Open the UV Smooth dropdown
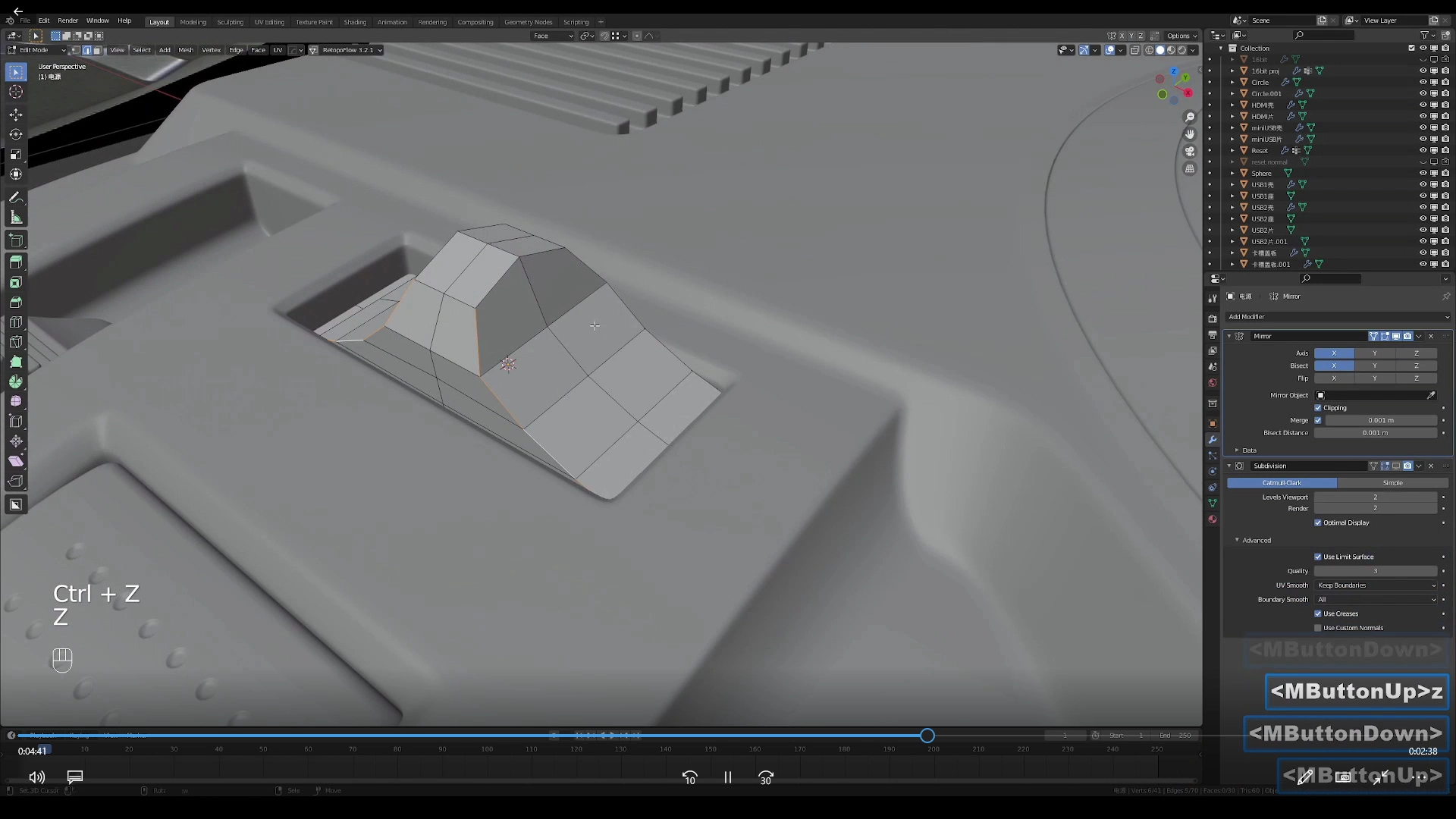Image resolution: width=1456 pixels, height=819 pixels. point(1376,585)
